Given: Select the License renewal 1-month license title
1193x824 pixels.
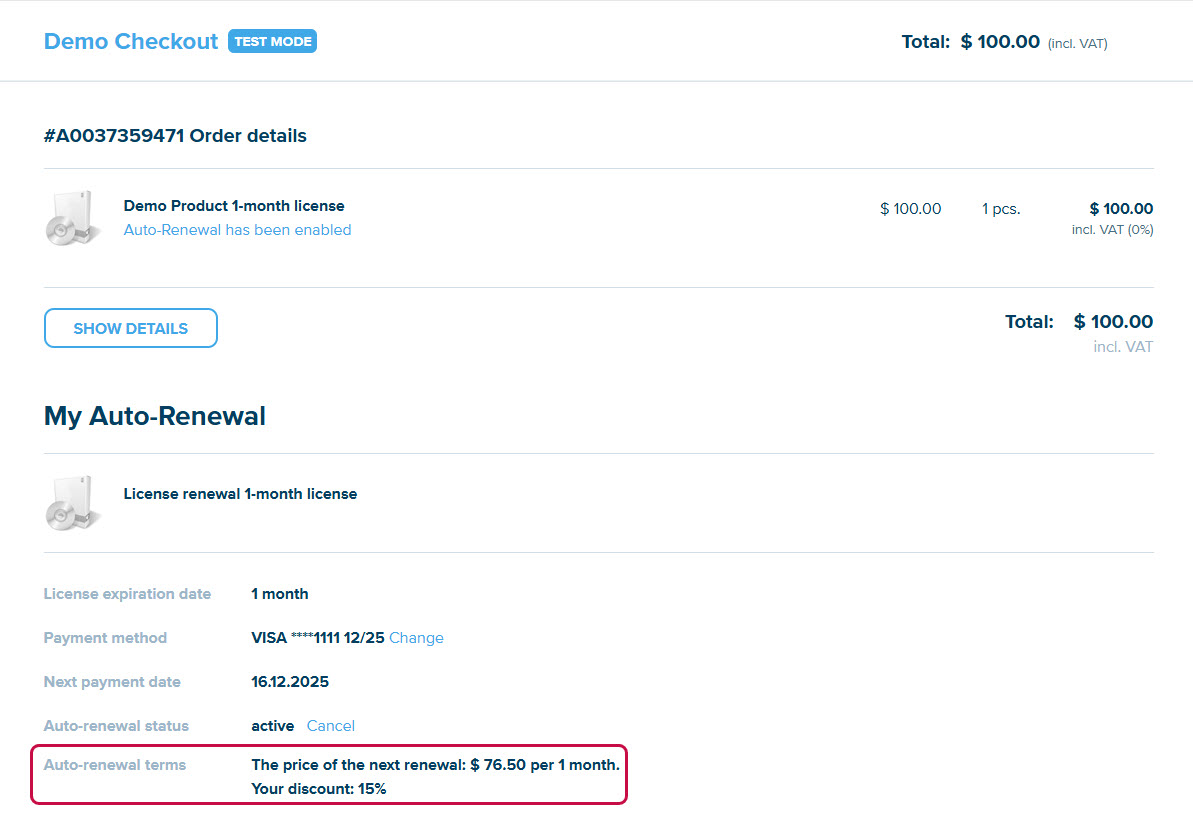Looking at the screenshot, I should point(240,494).
